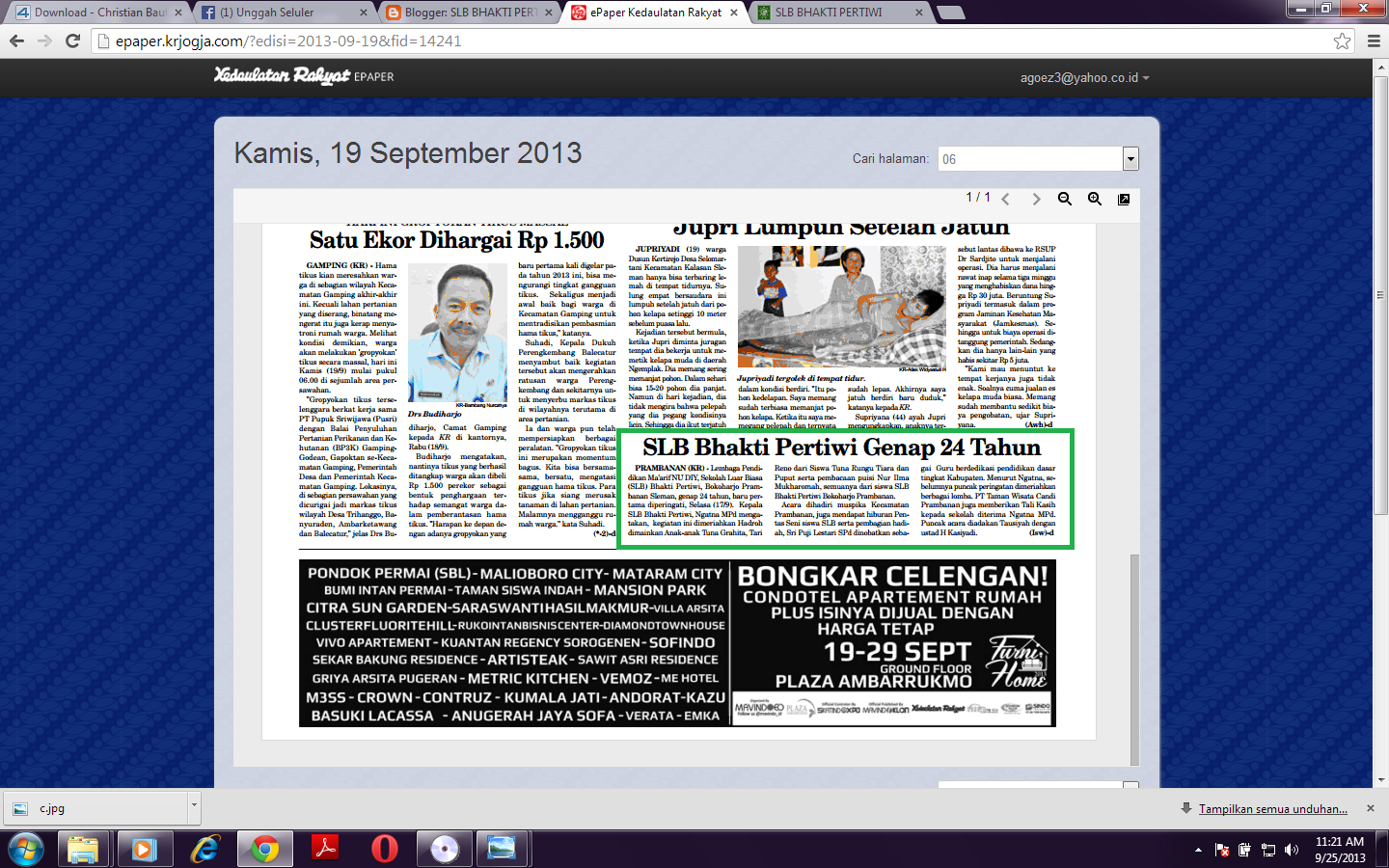Zoom out the newspaper page
Image resolution: width=1389 pixels, height=868 pixels.
pyautogui.click(x=1065, y=199)
